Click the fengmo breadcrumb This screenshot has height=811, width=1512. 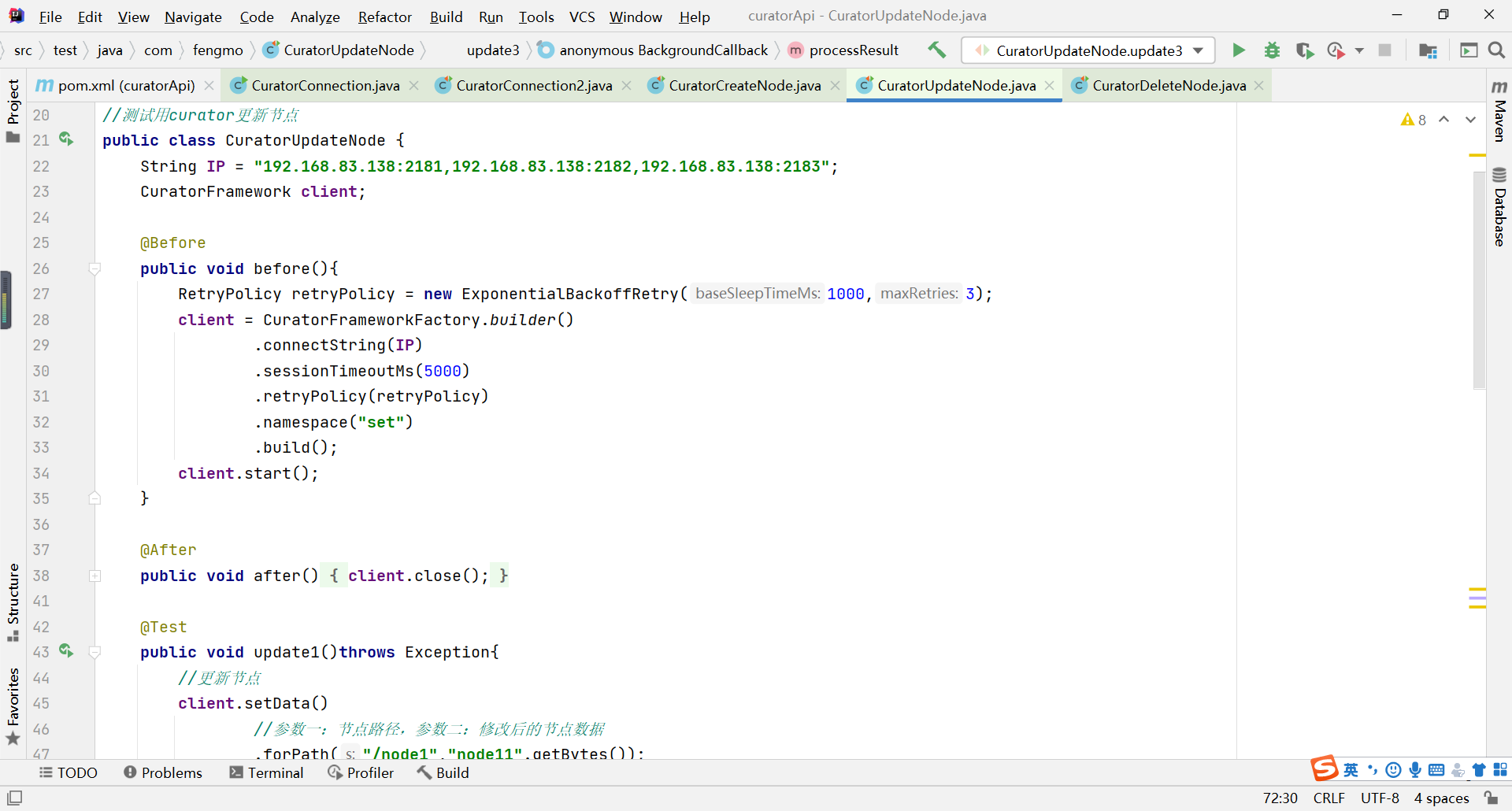point(217,50)
